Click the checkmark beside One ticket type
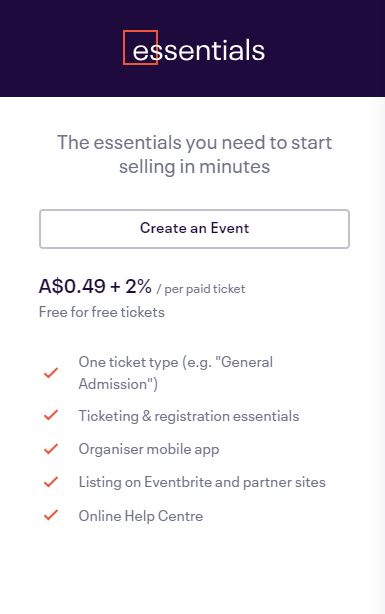385x614 pixels. point(51,373)
